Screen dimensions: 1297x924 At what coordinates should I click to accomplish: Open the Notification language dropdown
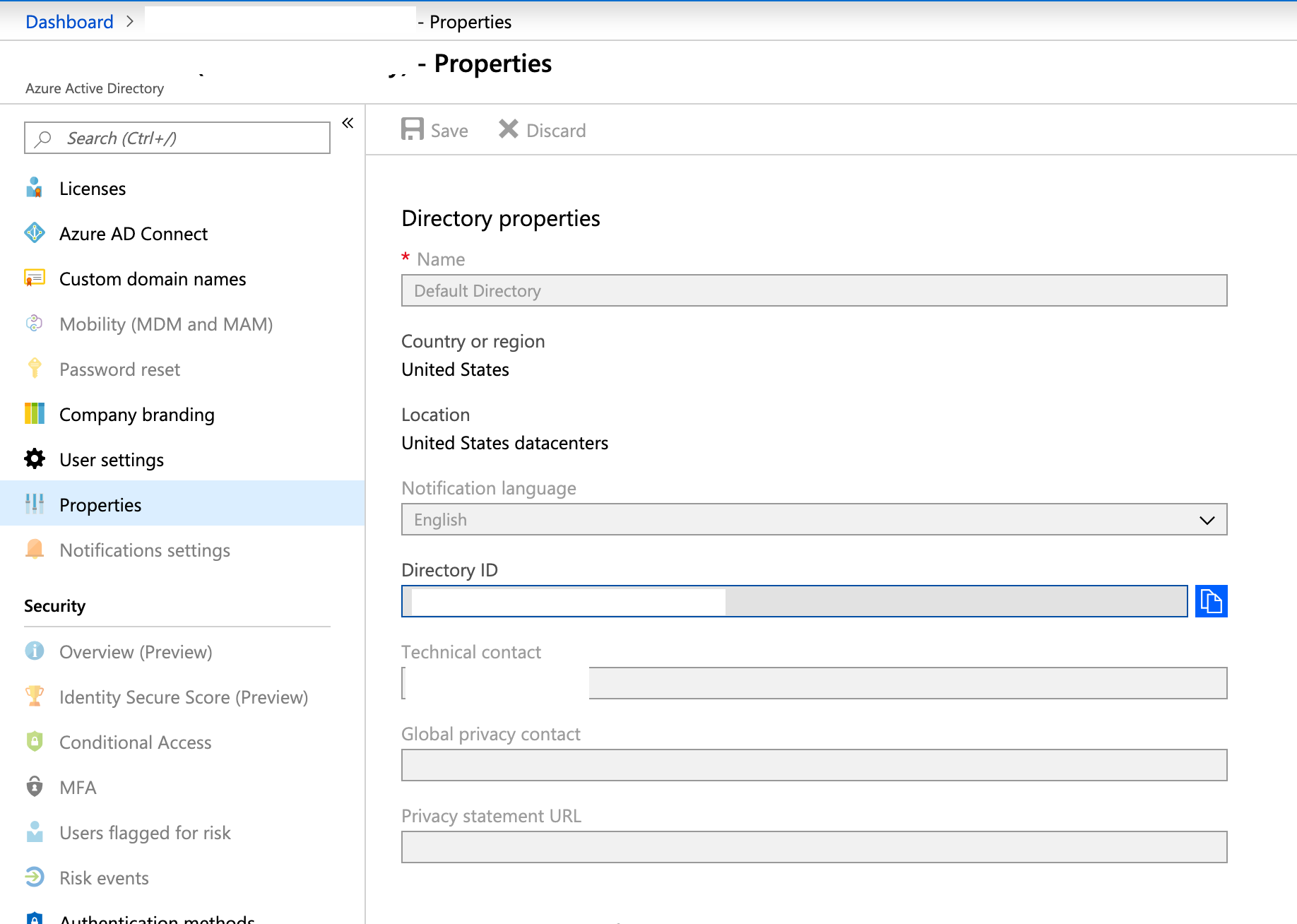(1205, 519)
